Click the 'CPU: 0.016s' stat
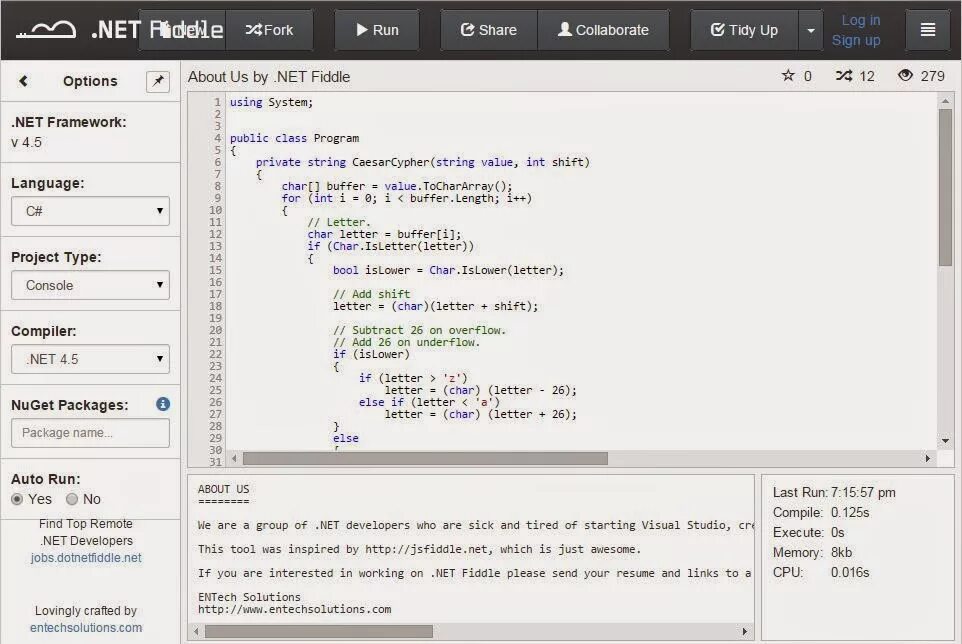962x644 pixels. (821, 572)
